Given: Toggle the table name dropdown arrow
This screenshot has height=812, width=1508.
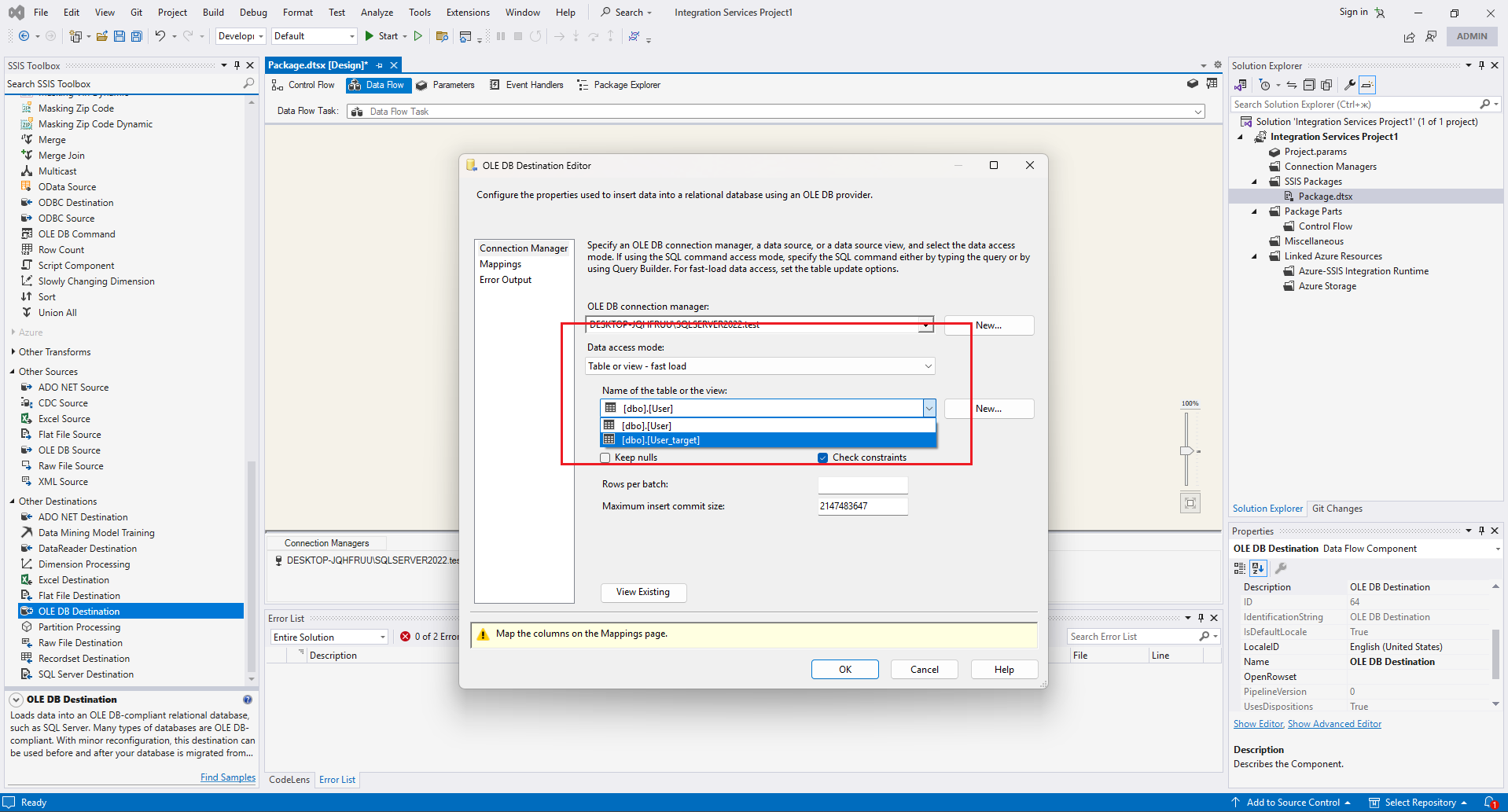Looking at the screenshot, I should (x=929, y=409).
